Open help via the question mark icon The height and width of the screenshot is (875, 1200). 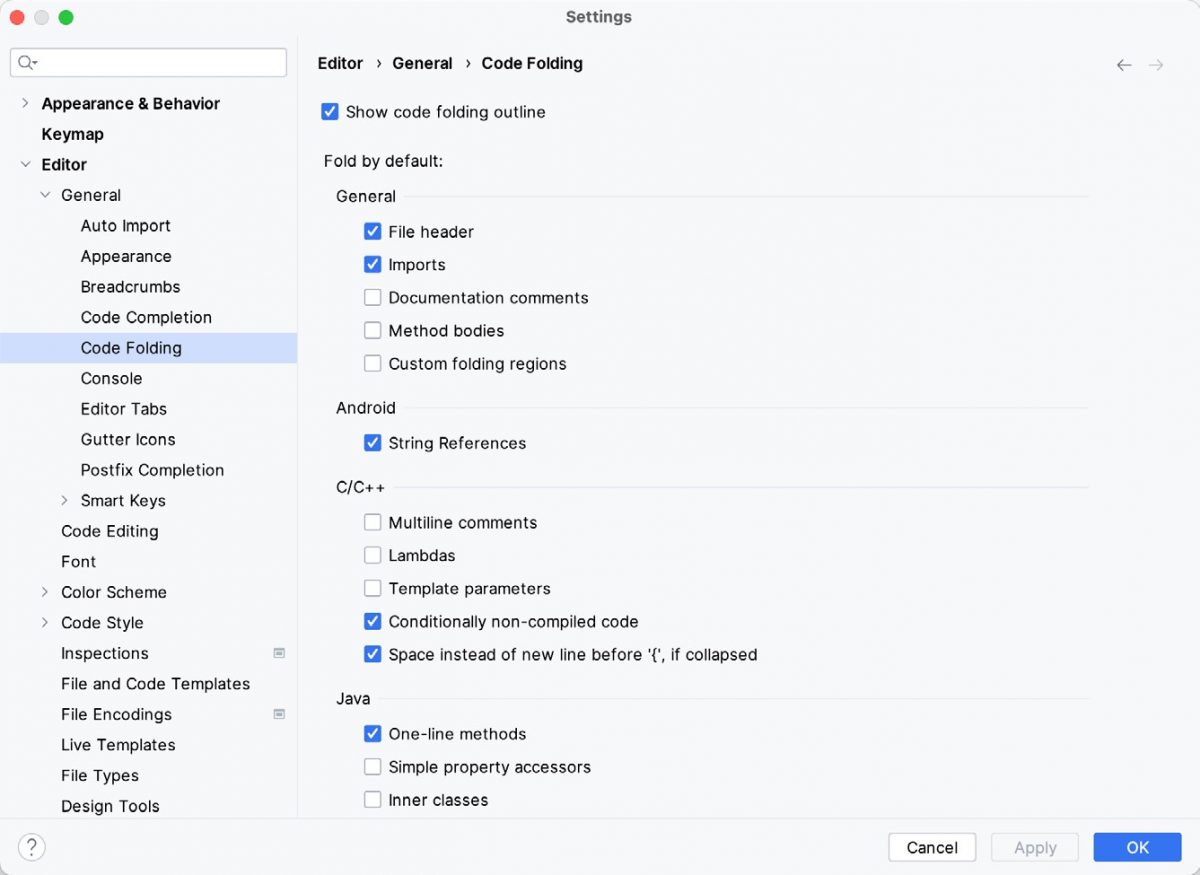[31, 847]
